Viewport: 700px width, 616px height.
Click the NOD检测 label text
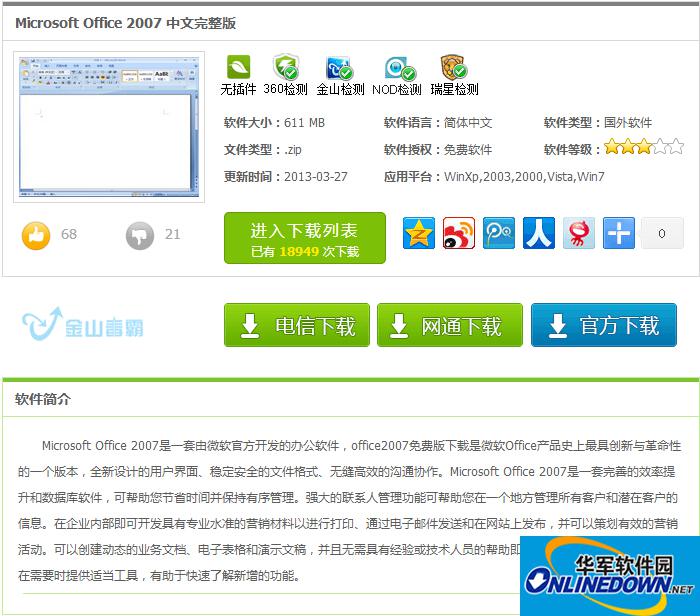point(397,89)
